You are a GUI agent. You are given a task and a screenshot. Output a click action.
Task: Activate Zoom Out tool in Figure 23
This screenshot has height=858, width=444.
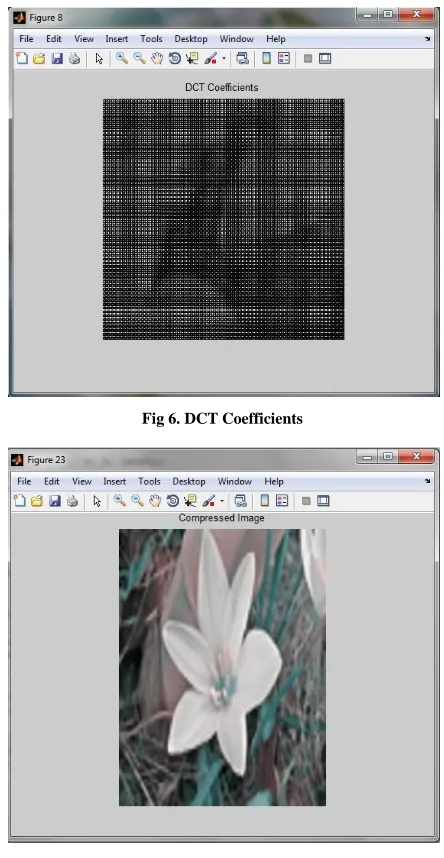(137, 501)
